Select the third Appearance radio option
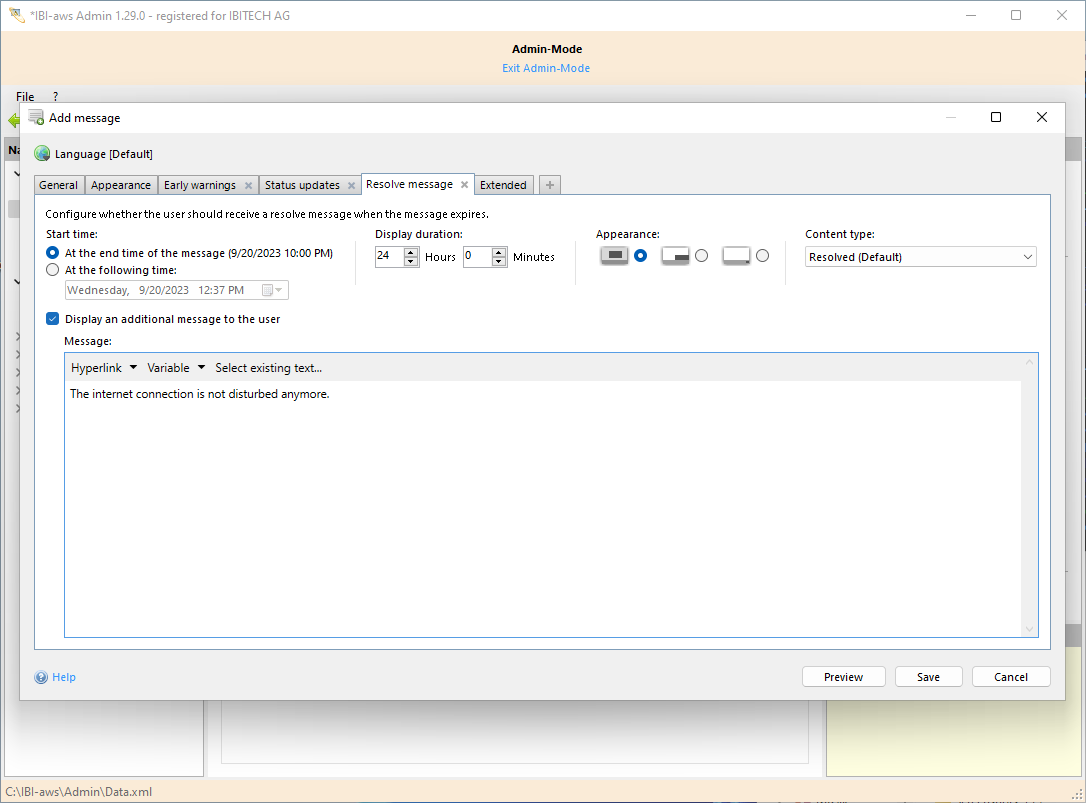This screenshot has height=803, width=1086. 762,256
